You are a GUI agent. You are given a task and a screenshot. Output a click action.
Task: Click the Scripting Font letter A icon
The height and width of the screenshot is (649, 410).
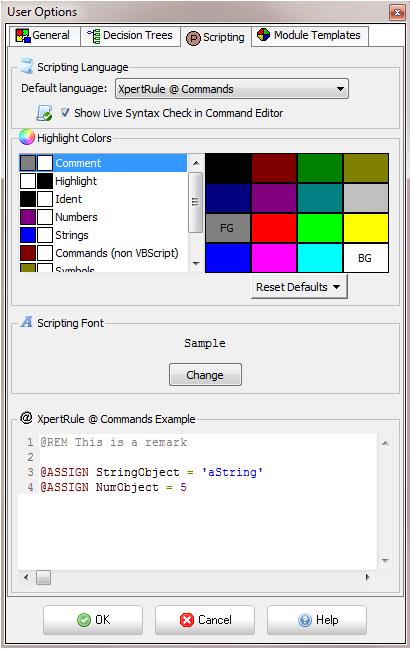[27, 322]
